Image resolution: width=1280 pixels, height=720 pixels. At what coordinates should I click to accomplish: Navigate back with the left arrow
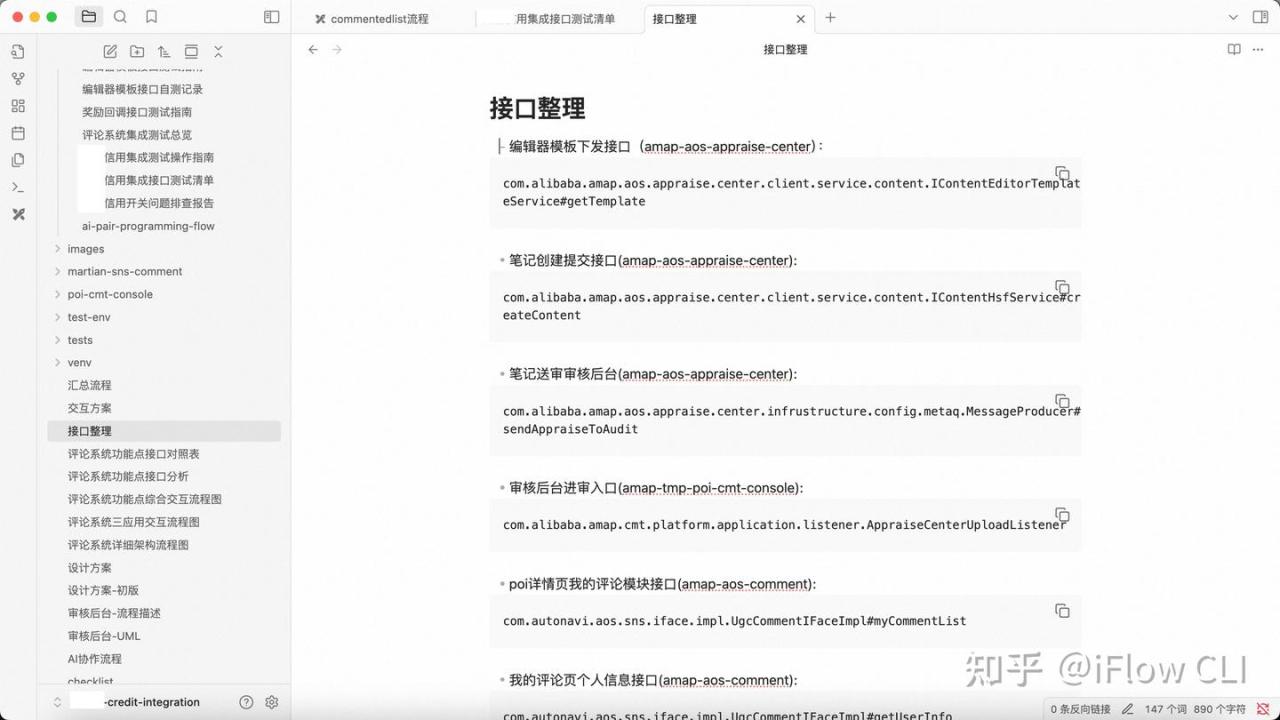click(313, 49)
